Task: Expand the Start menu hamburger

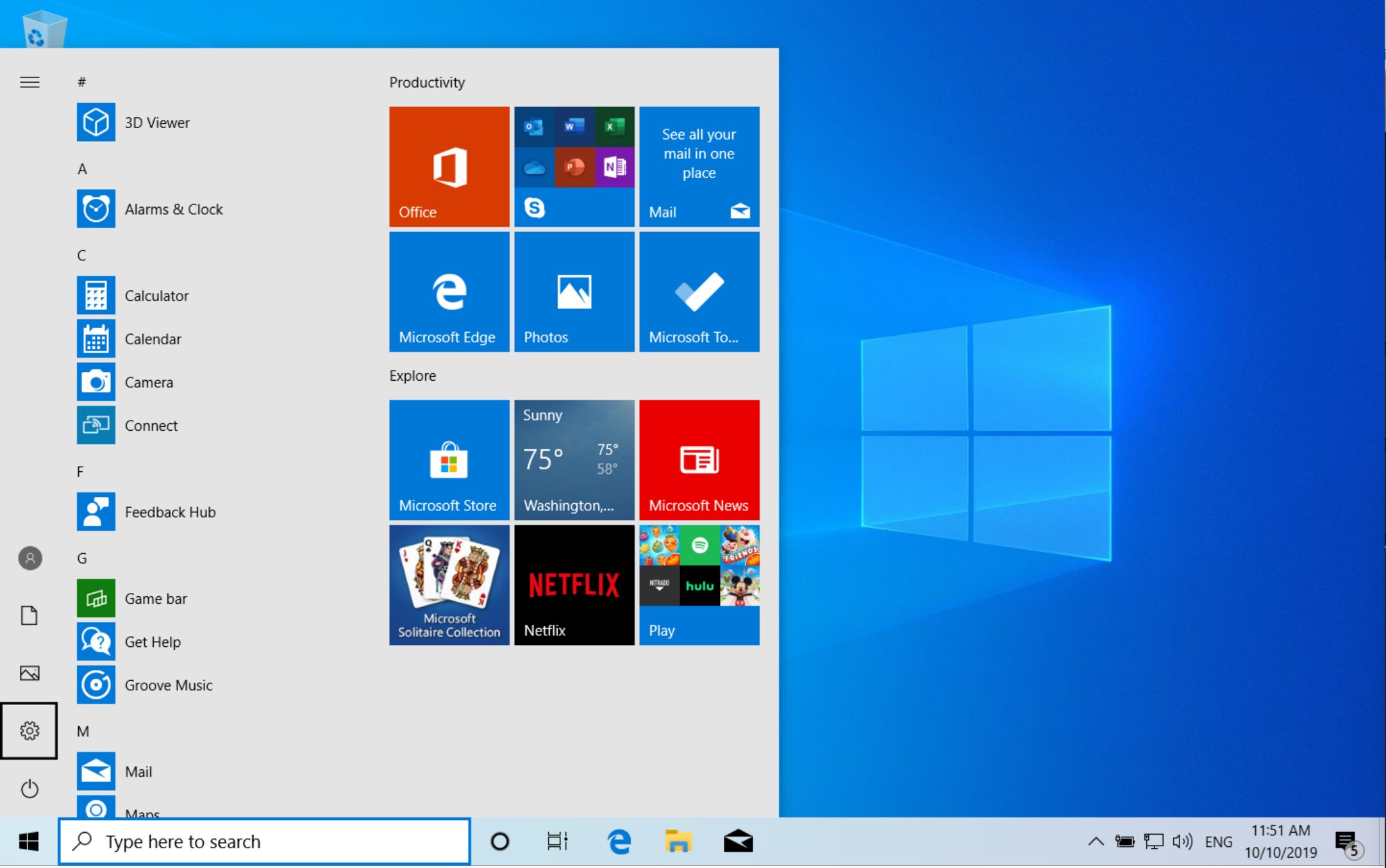Action: (x=29, y=82)
